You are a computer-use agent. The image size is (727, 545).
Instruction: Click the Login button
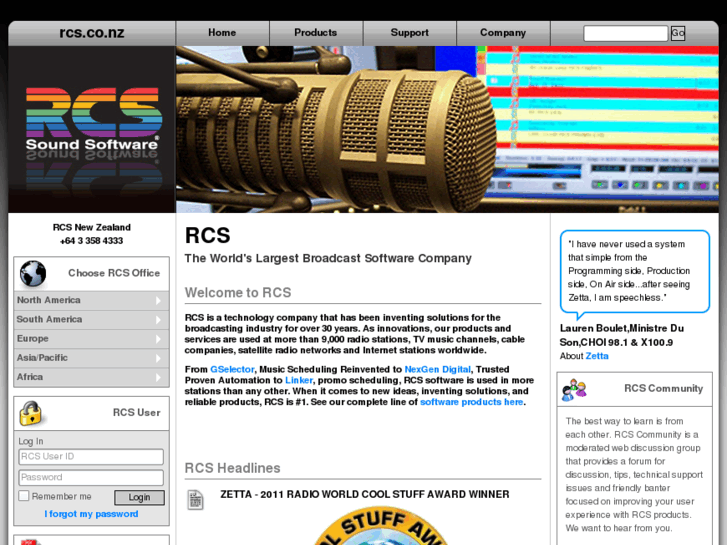point(139,497)
